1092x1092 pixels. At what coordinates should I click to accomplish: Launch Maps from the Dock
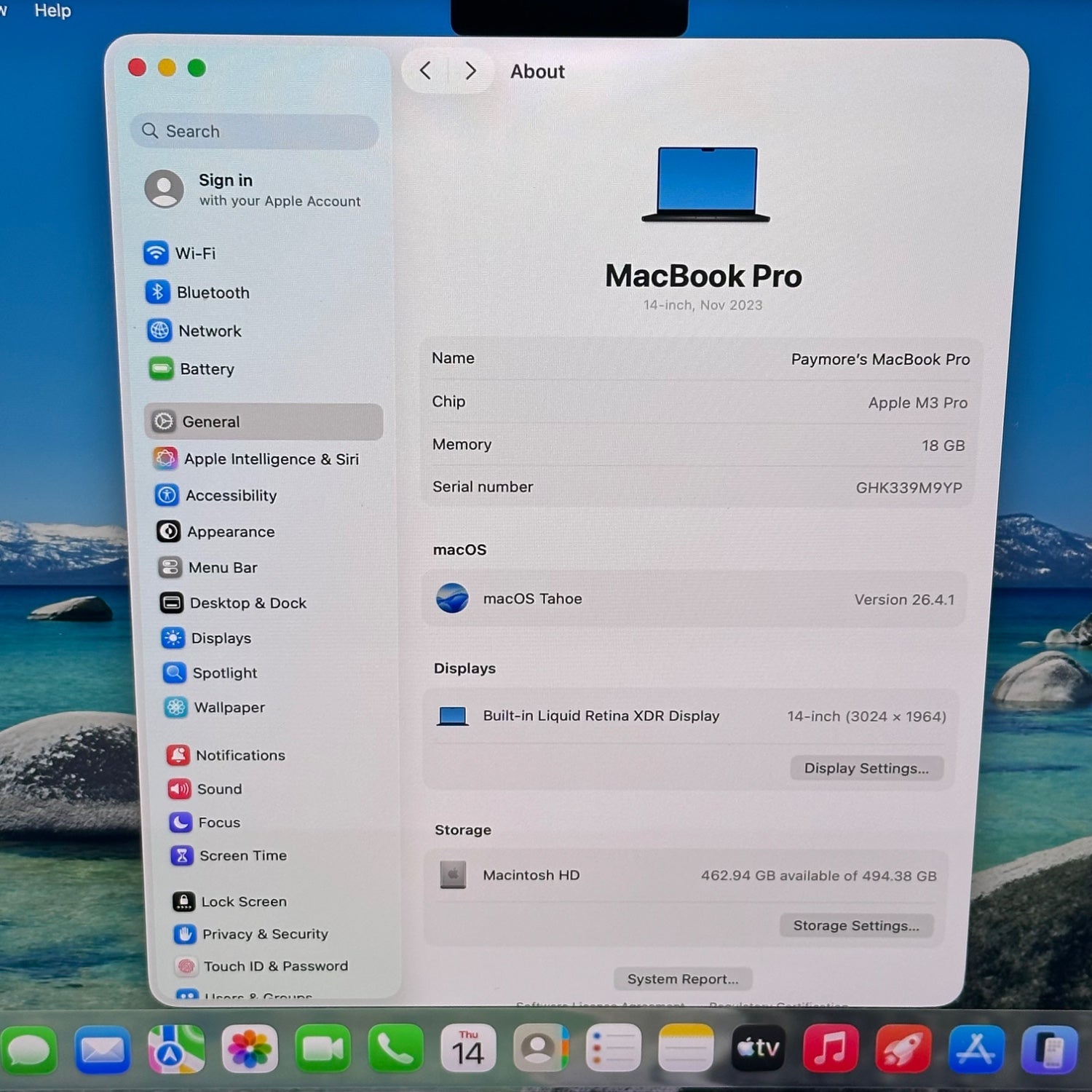click(x=175, y=1049)
